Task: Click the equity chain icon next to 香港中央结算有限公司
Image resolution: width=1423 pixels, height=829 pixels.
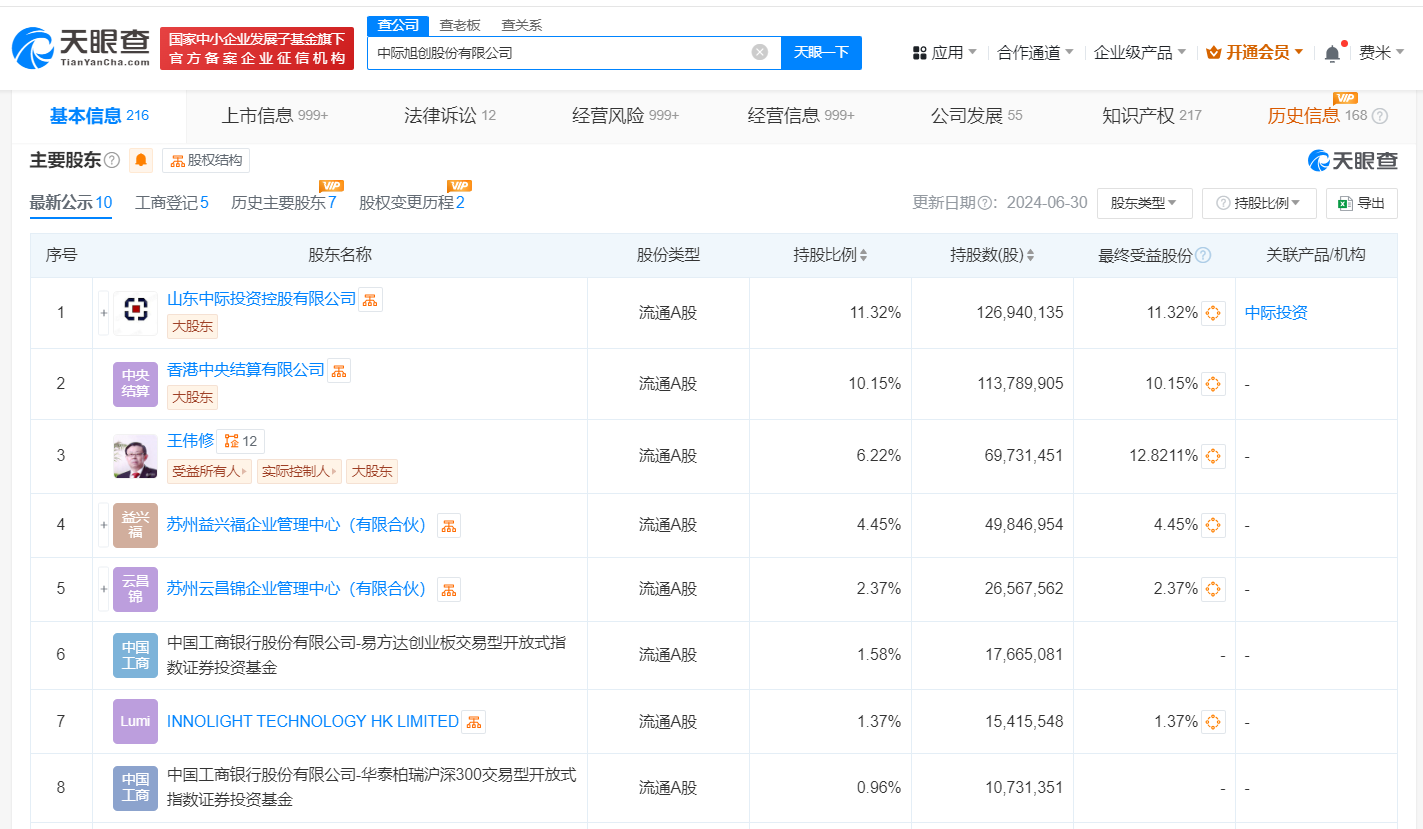Action: (x=338, y=369)
